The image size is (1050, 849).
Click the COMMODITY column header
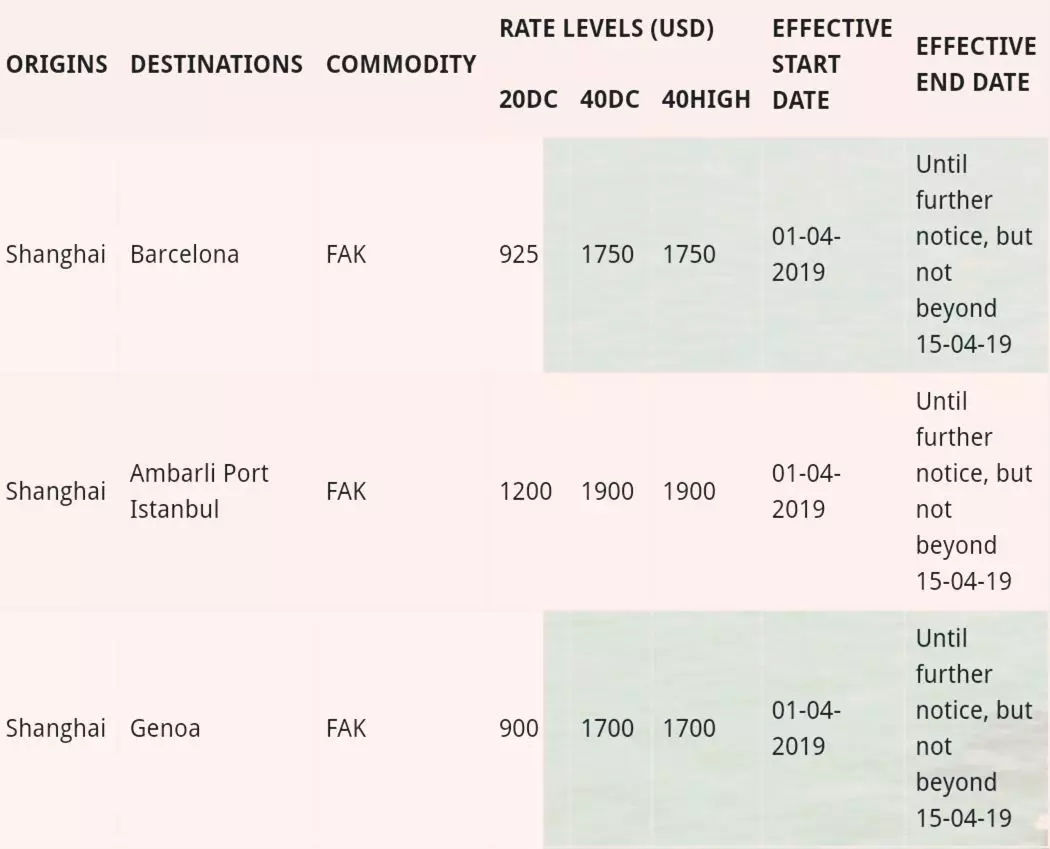click(x=401, y=64)
